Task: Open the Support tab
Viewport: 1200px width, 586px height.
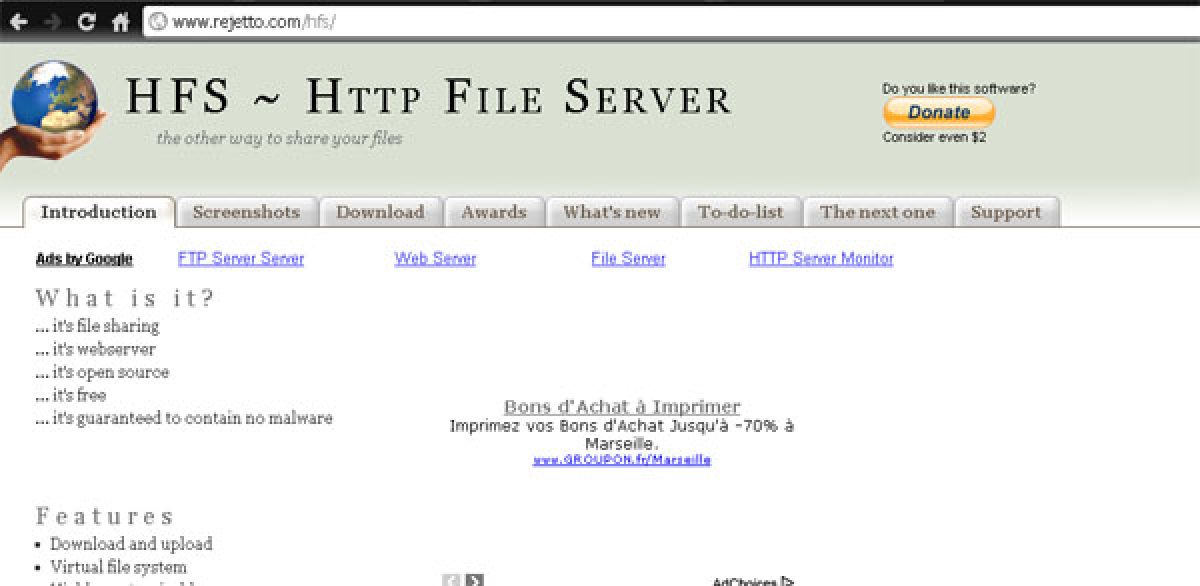Action: coord(1006,212)
